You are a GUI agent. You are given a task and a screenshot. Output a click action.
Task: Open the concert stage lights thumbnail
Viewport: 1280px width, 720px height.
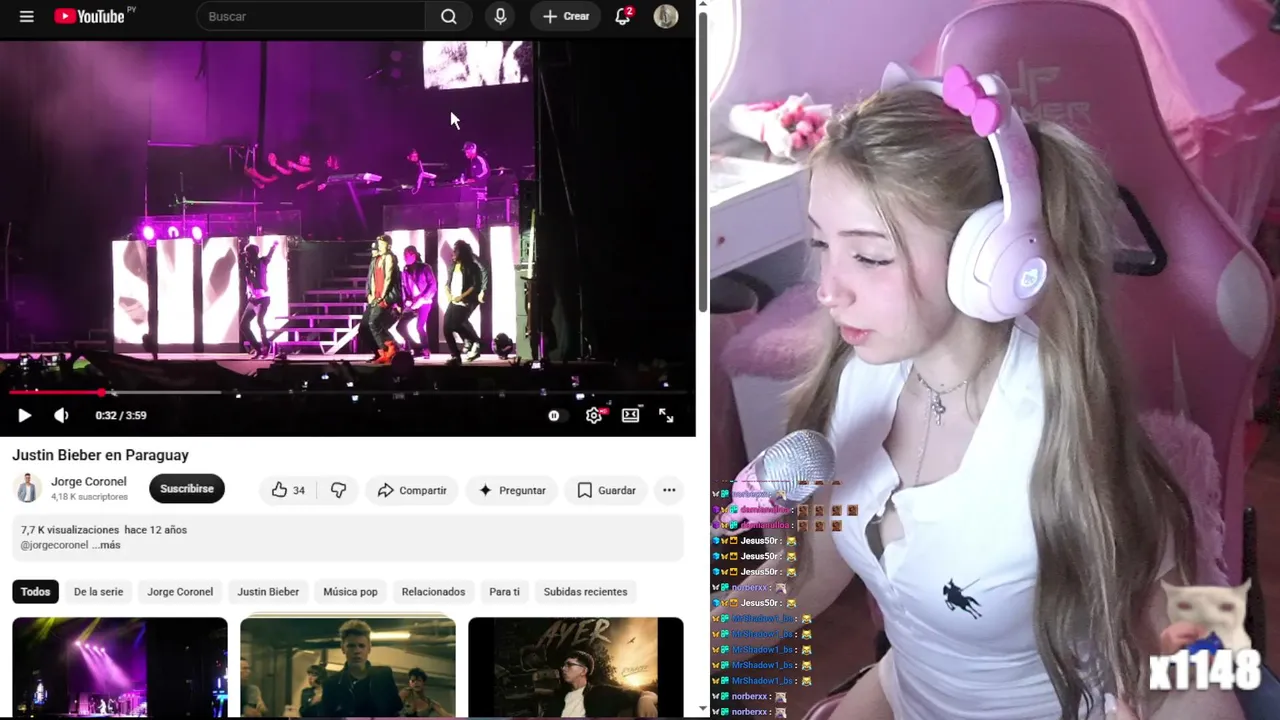pyautogui.click(x=120, y=667)
